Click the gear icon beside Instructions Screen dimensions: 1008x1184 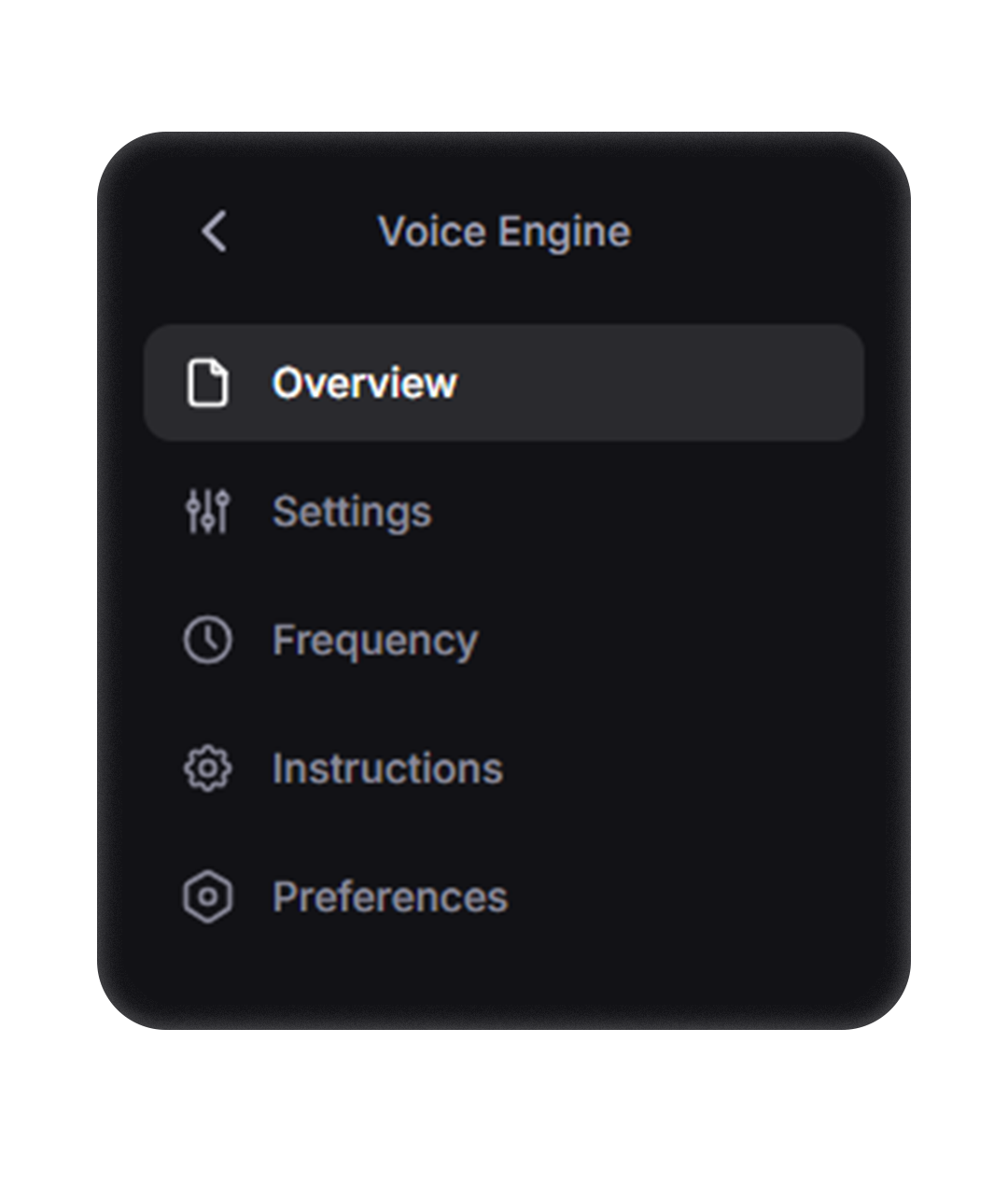[x=207, y=769]
